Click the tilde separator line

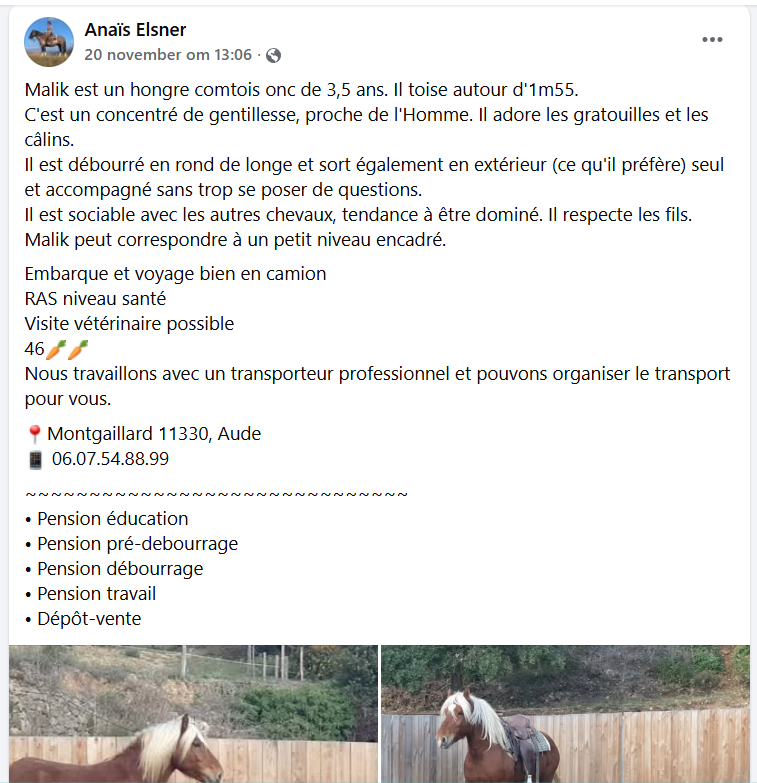click(x=216, y=493)
